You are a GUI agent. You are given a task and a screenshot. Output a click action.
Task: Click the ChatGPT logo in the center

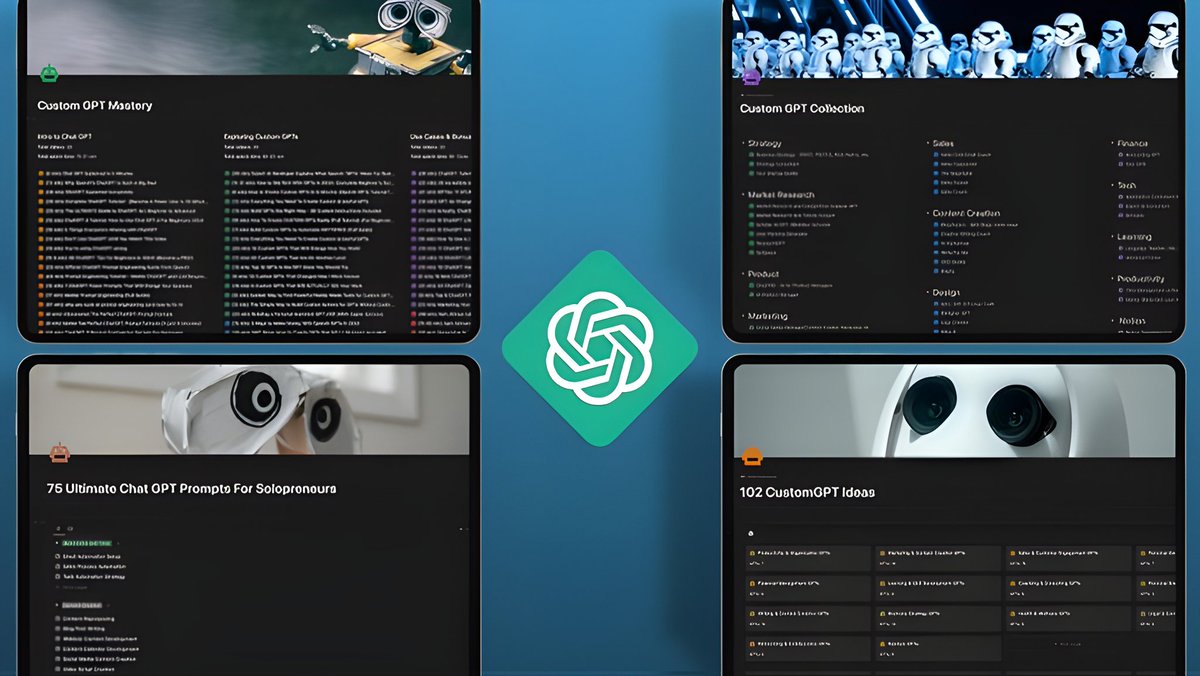600,348
